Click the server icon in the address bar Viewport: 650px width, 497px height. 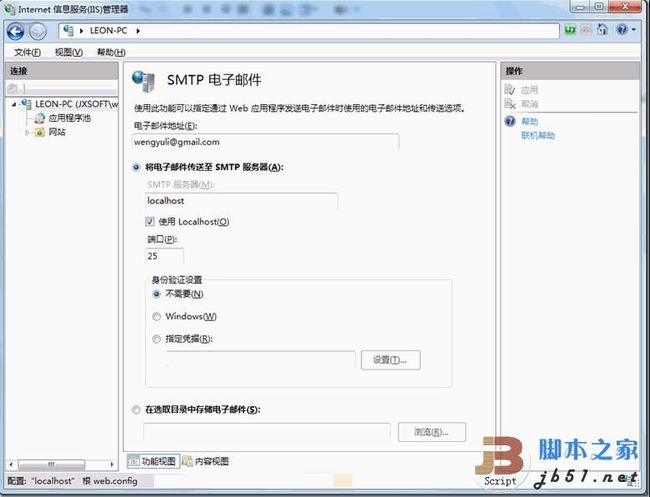(x=68, y=31)
